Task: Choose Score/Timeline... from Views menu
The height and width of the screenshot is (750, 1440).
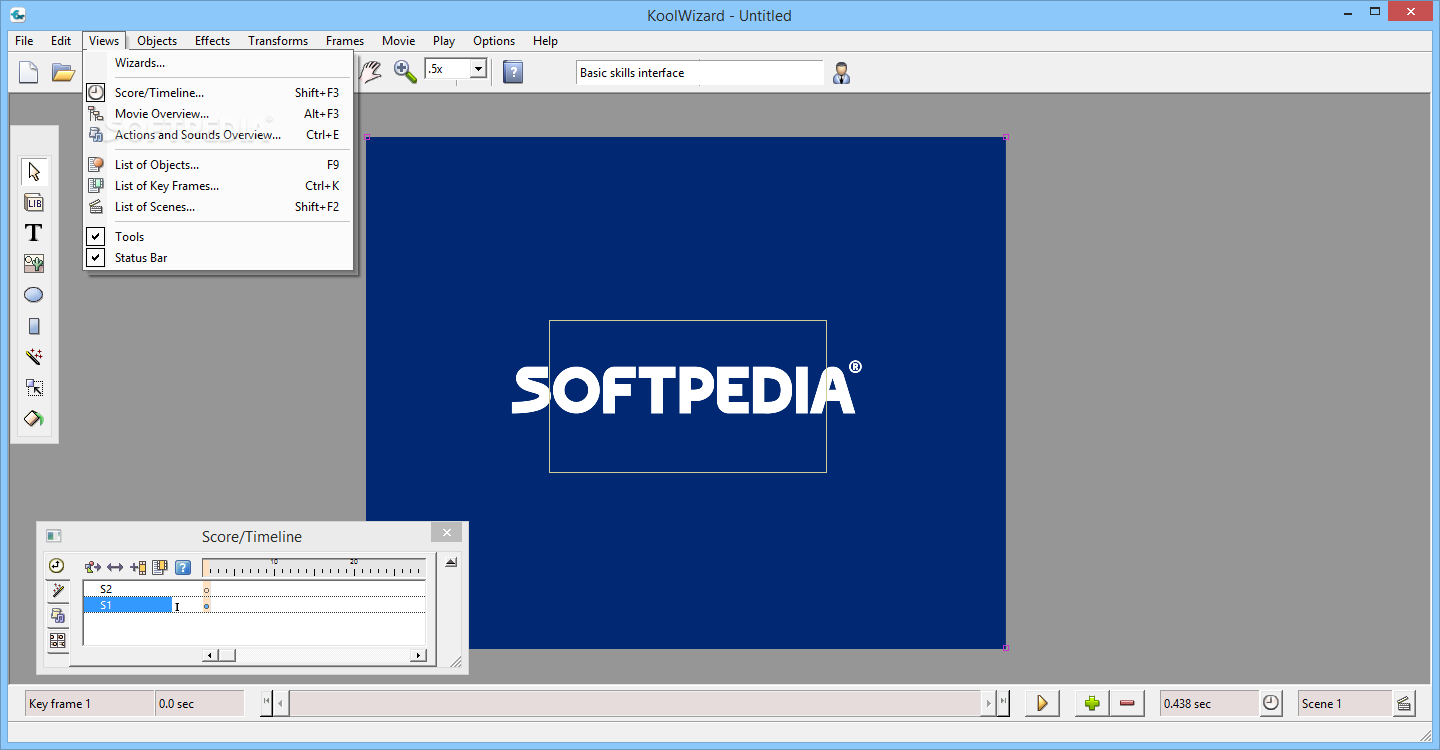Action: pos(219,93)
